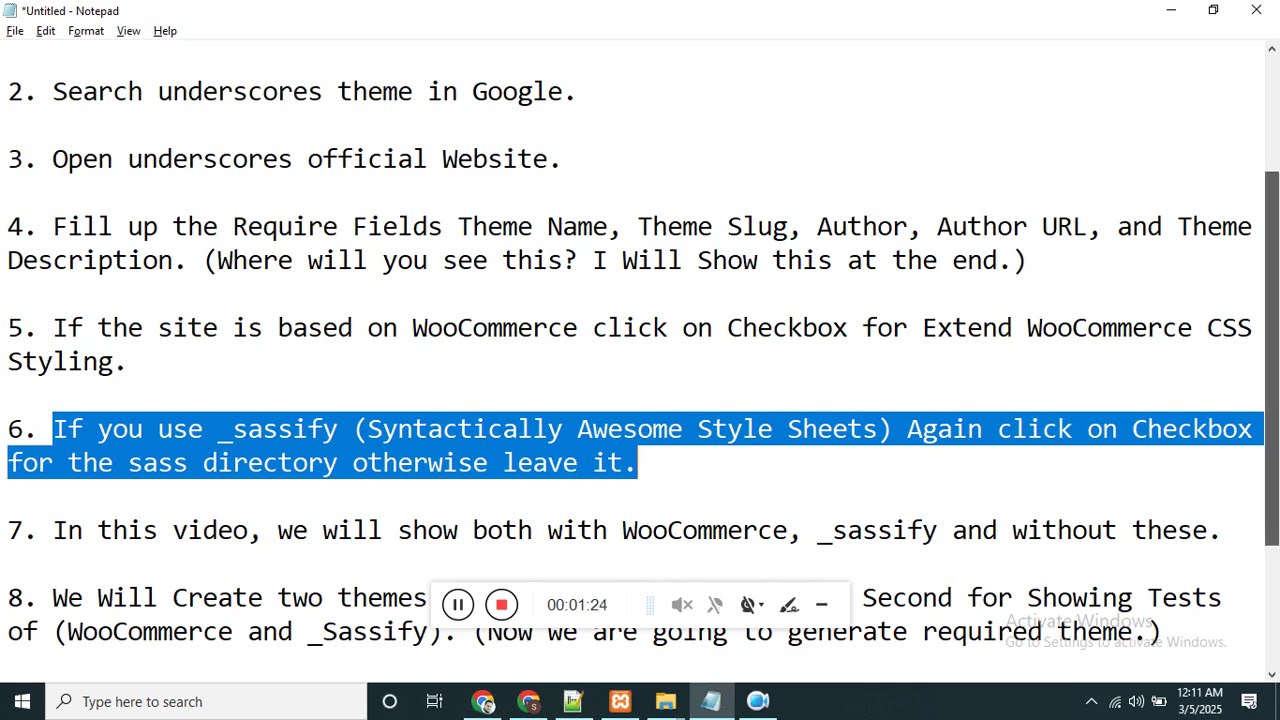Stop the screen recording
Image resolution: width=1280 pixels, height=720 pixels.
pyautogui.click(x=502, y=605)
